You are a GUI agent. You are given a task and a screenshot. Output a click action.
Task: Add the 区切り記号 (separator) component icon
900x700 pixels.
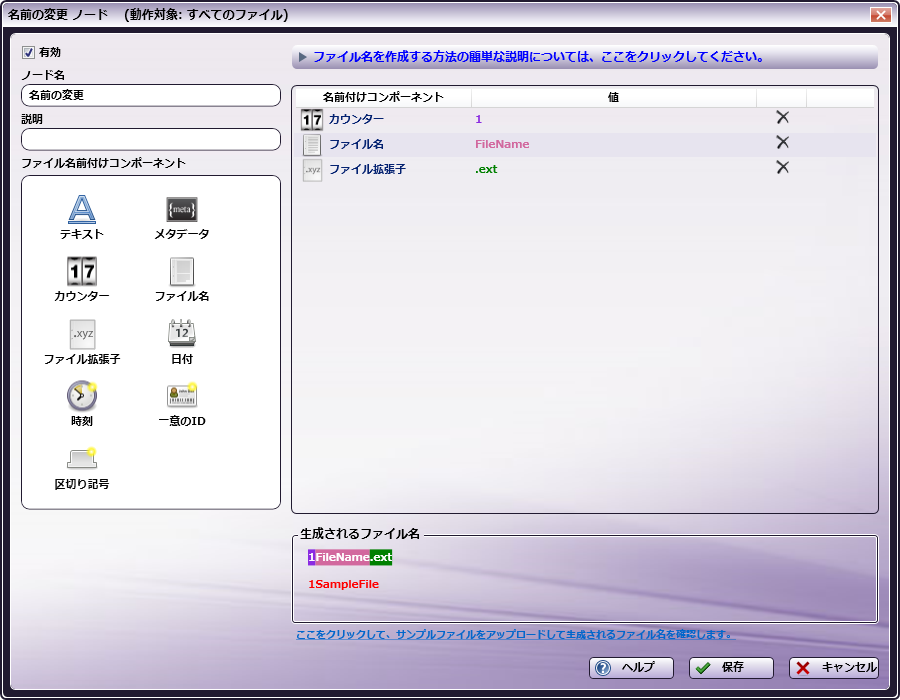click(82, 458)
